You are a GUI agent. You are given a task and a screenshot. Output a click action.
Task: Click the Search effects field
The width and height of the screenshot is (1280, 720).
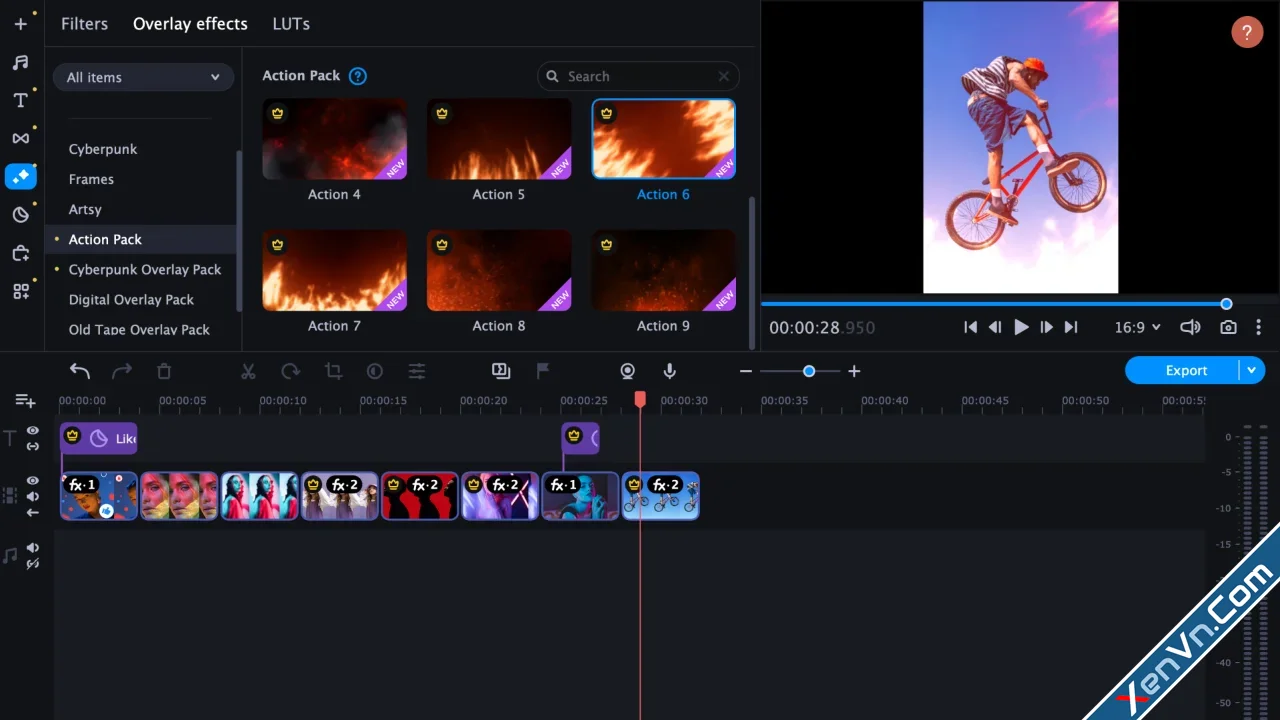click(638, 76)
